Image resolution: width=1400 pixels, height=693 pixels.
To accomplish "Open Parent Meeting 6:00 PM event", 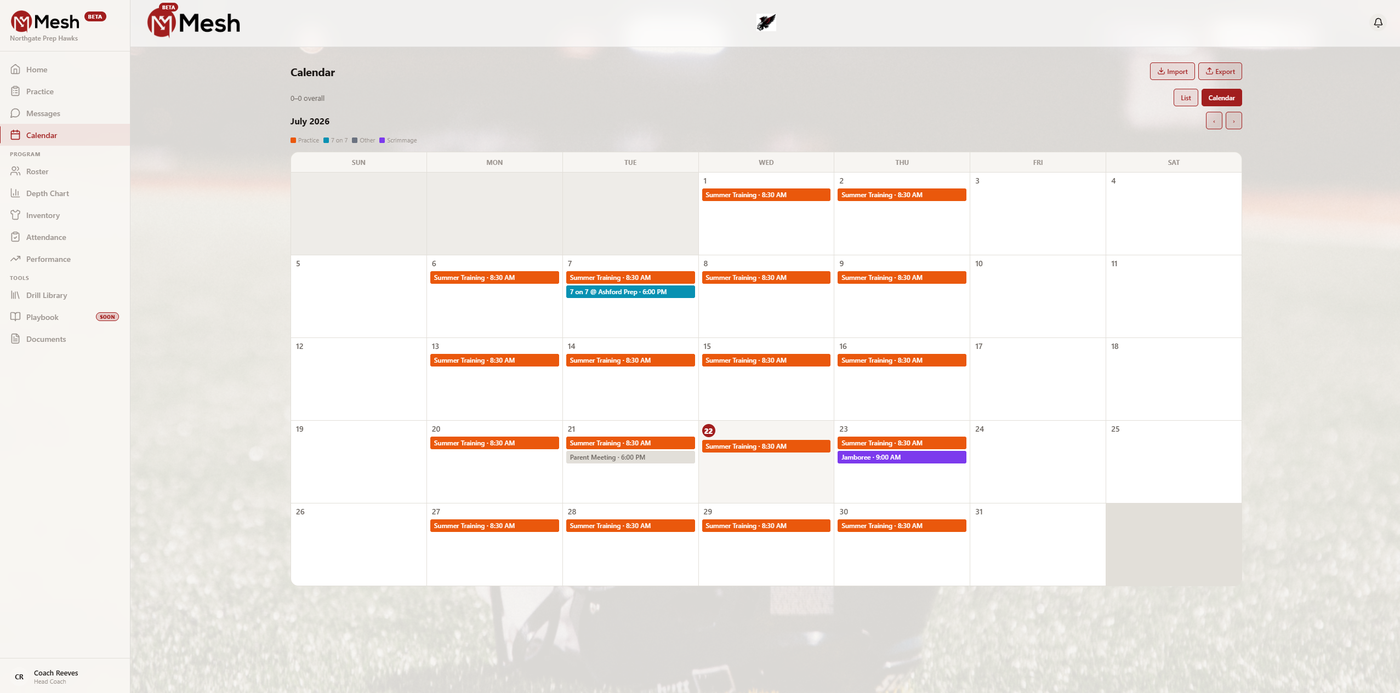I will click(x=630, y=457).
